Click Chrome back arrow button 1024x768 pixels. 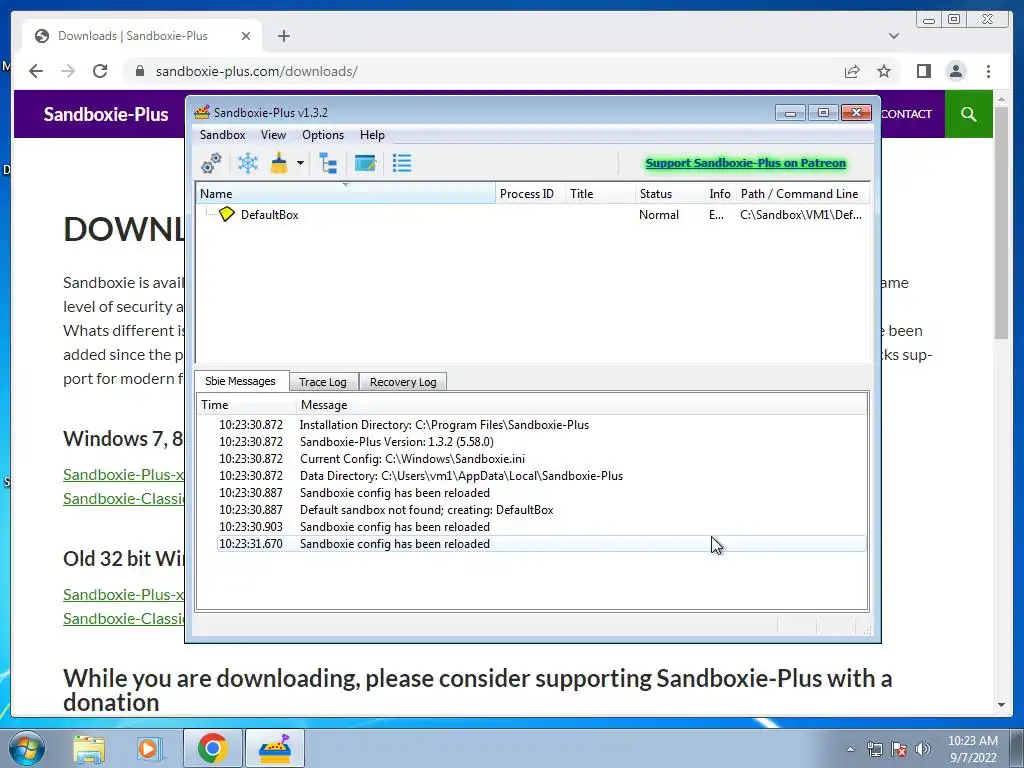[36, 71]
